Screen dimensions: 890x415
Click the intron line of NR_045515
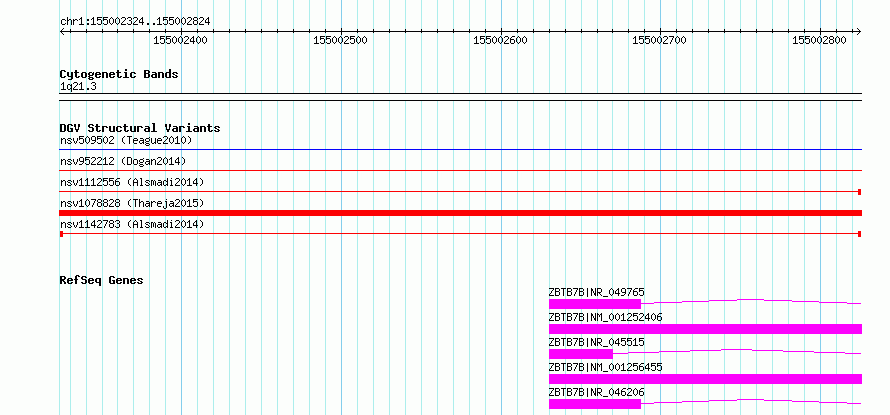tap(737, 351)
